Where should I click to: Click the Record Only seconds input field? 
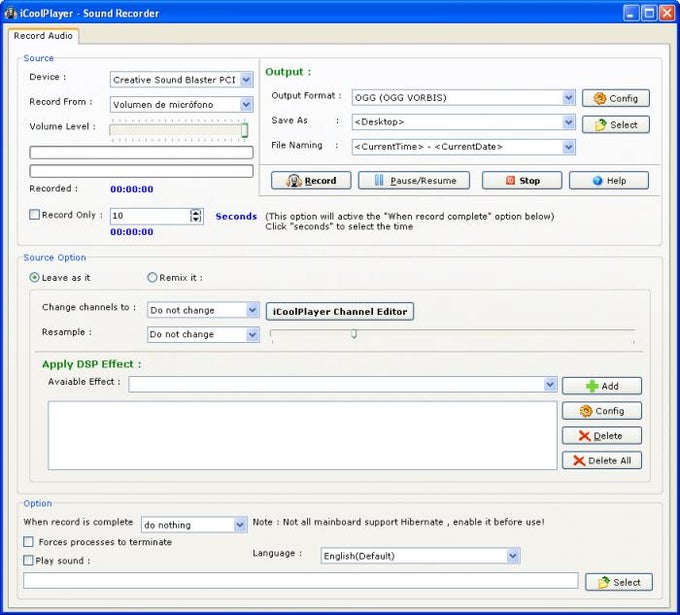click(x=150, y=216)
